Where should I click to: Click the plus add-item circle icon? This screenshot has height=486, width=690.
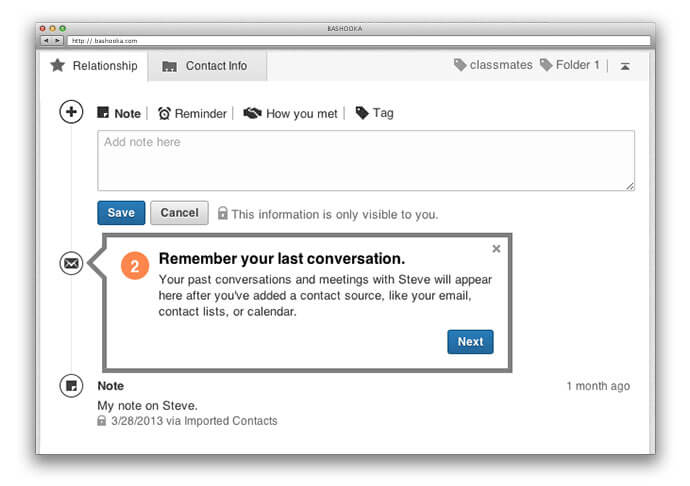[x=71, y=112]
